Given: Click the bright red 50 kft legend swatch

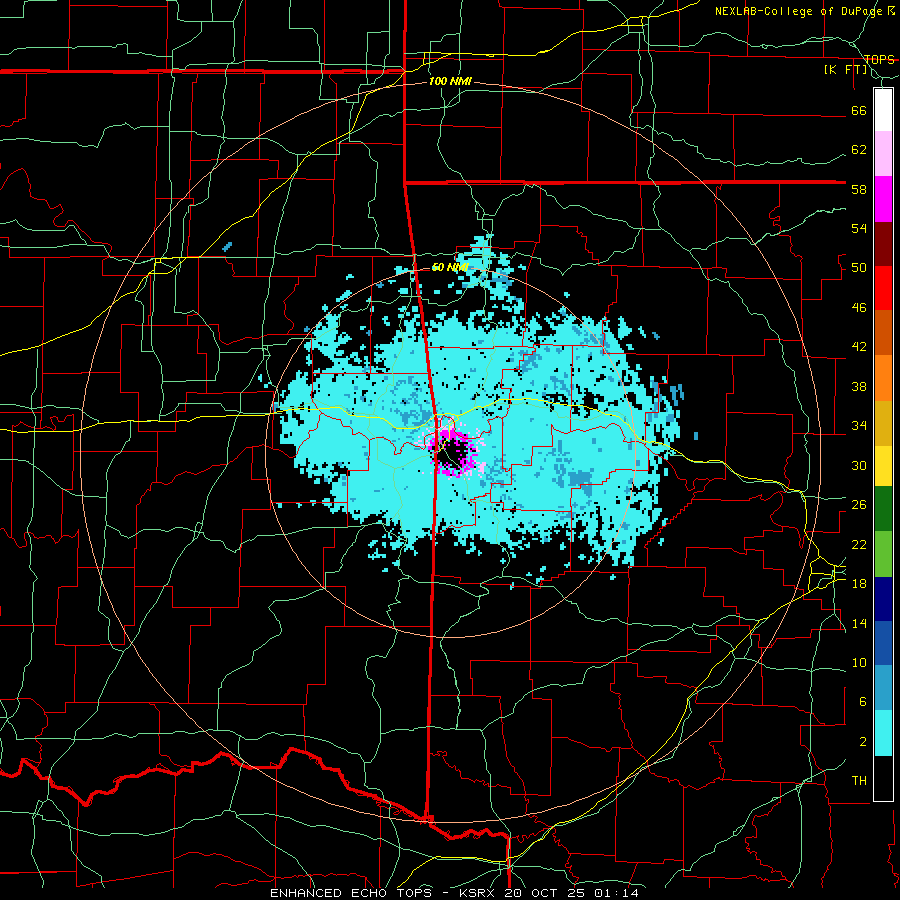Looking at the screenshot, I should (x=883, y=288).
